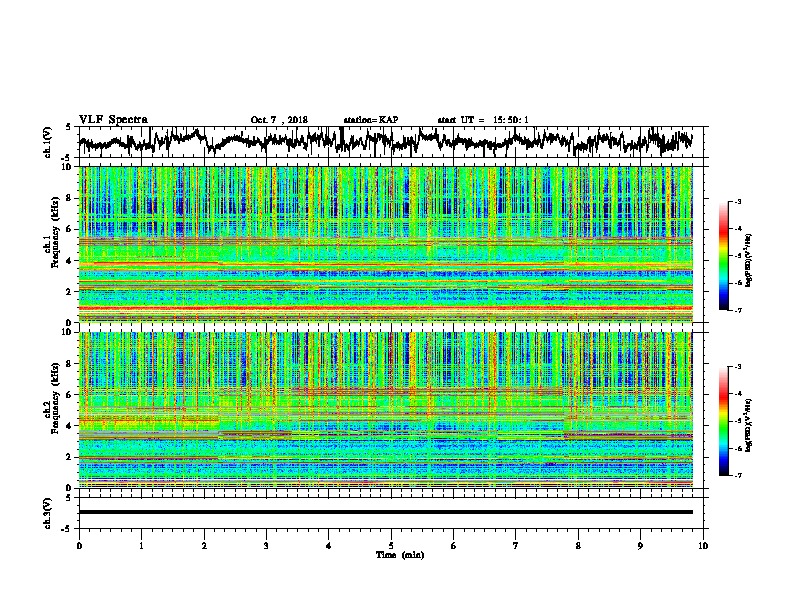
Task: Click the ch.1 colorbar "log(PSD)" label
Action: 749,261
